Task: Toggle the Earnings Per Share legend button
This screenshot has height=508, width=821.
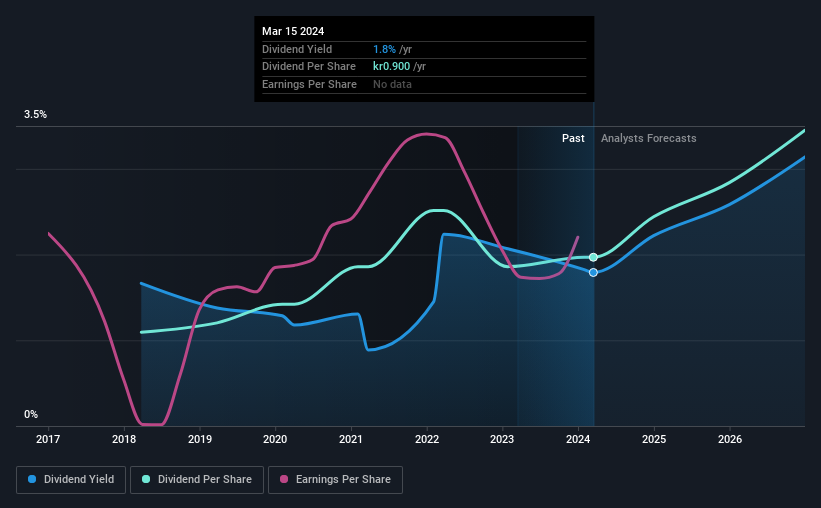Action: tap(335, 480)
